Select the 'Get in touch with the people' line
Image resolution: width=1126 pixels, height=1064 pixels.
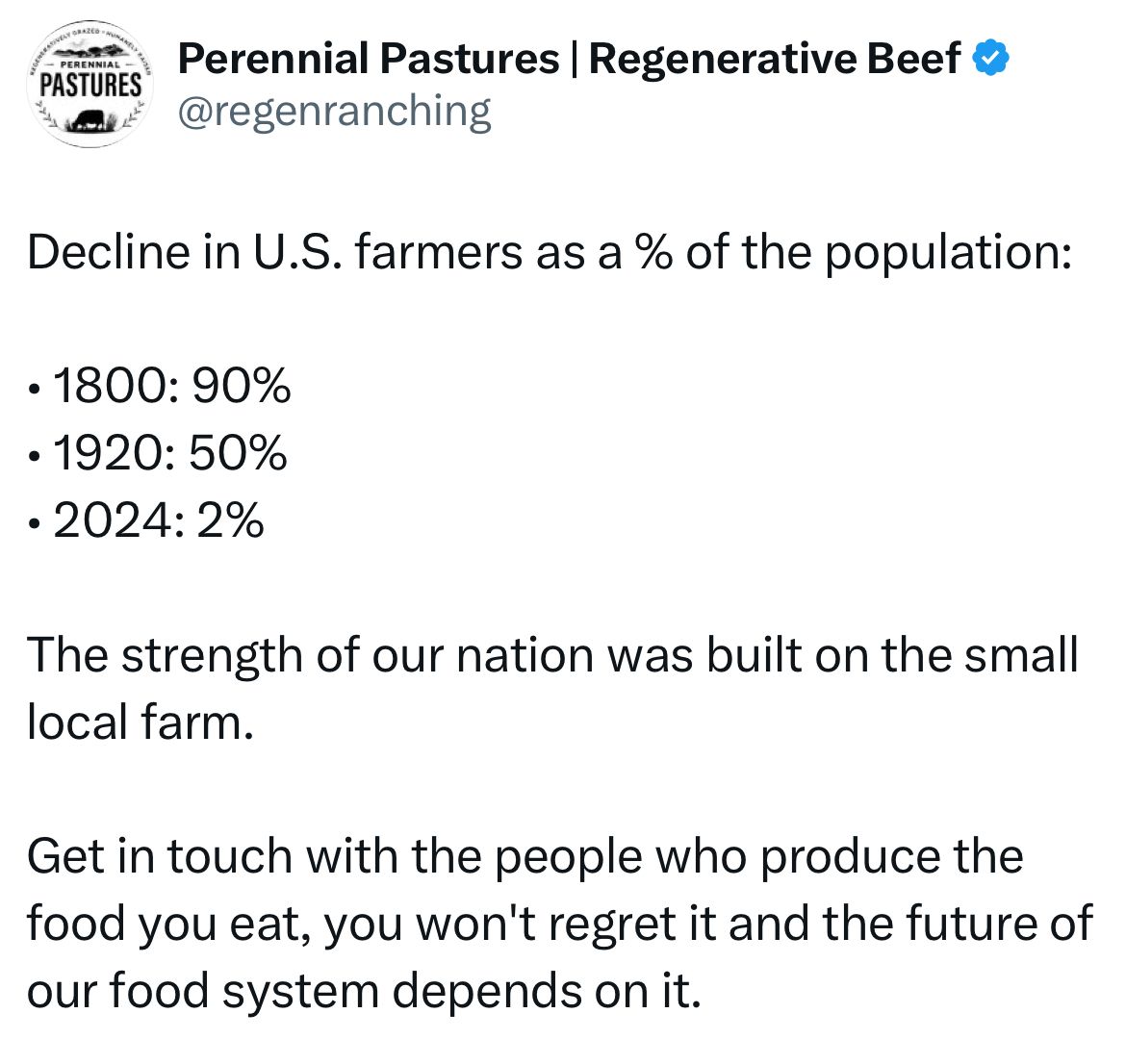[525, 857]
